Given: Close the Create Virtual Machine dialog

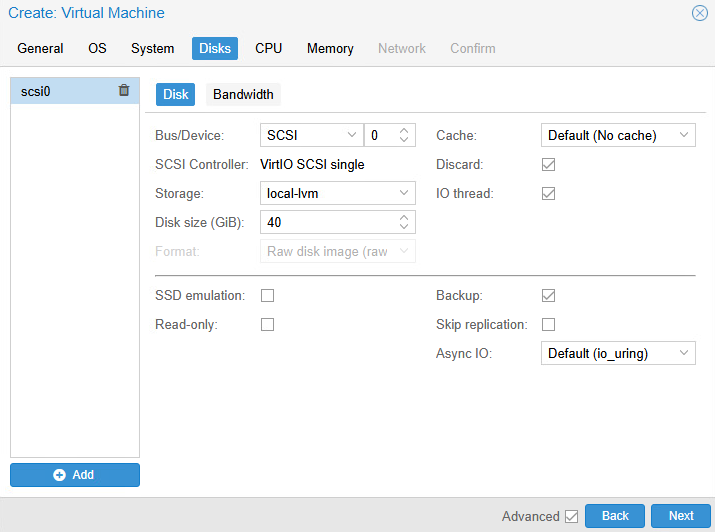Looking at the screenshot, I should tap(699, 13).
